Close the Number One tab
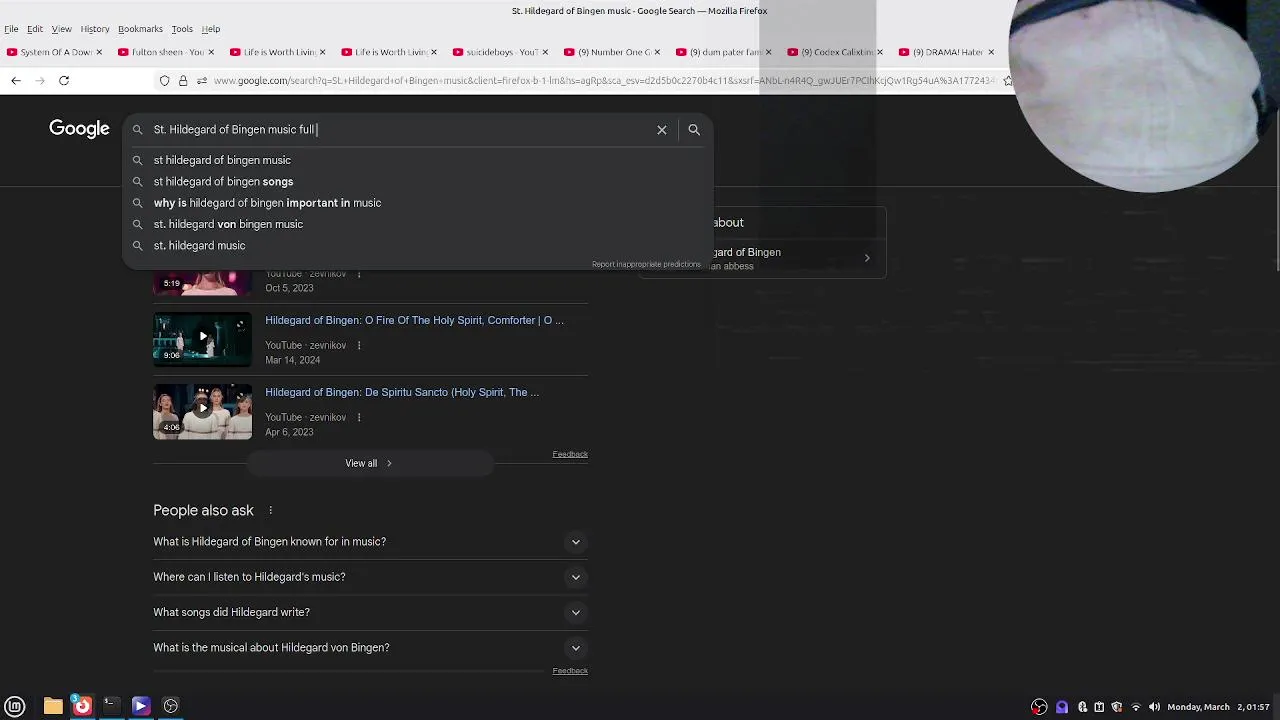This screenshot has height=720, width=1280. pos(657,52)
